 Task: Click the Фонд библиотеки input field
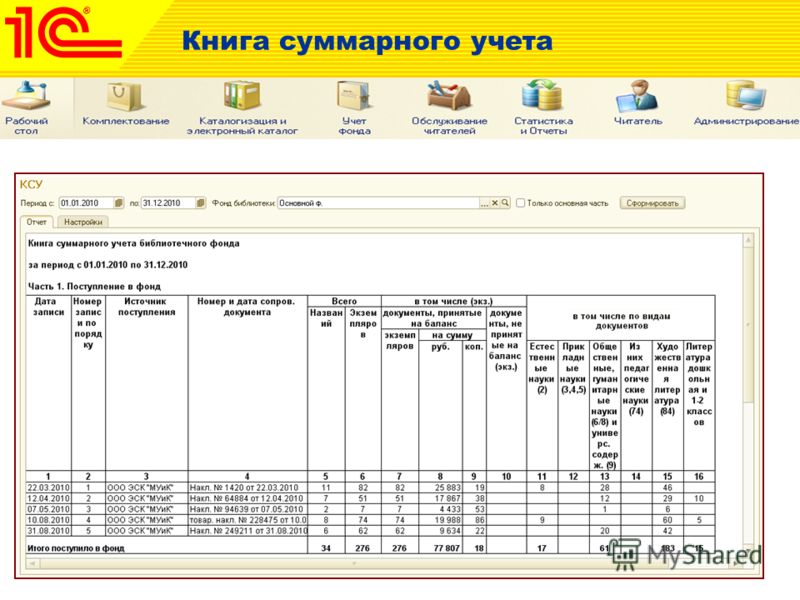(378, 203)
